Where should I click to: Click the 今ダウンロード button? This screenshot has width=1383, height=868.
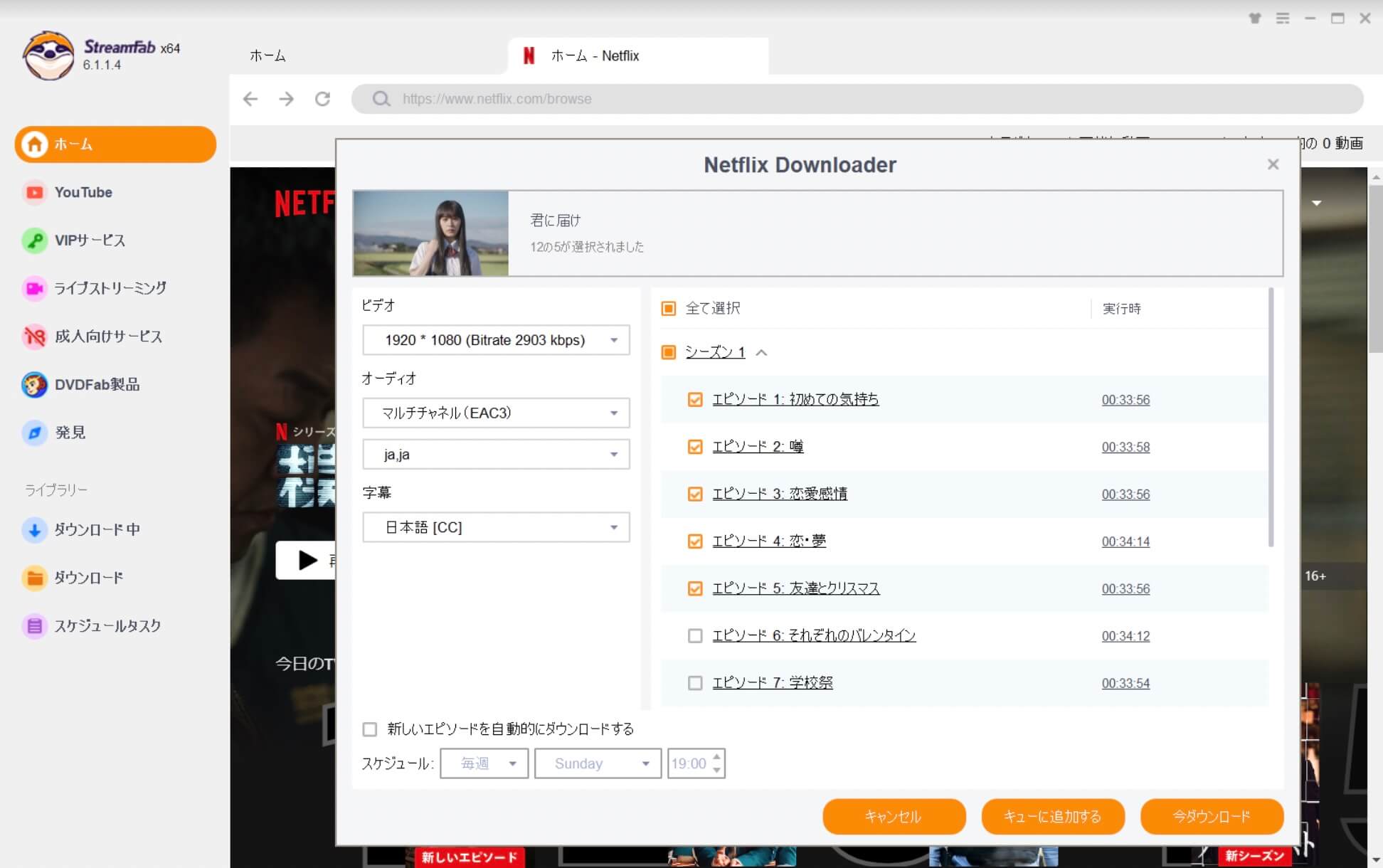(1212, 817)
